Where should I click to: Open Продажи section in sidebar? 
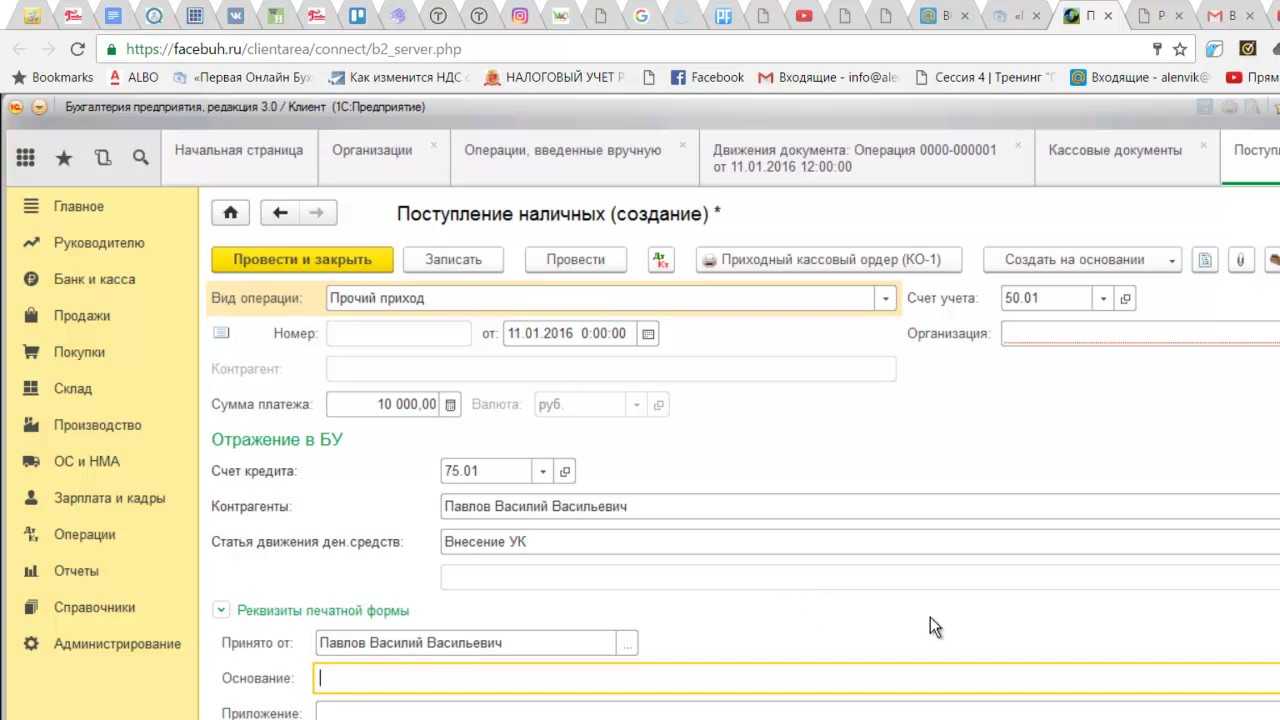tap(82, 316)
